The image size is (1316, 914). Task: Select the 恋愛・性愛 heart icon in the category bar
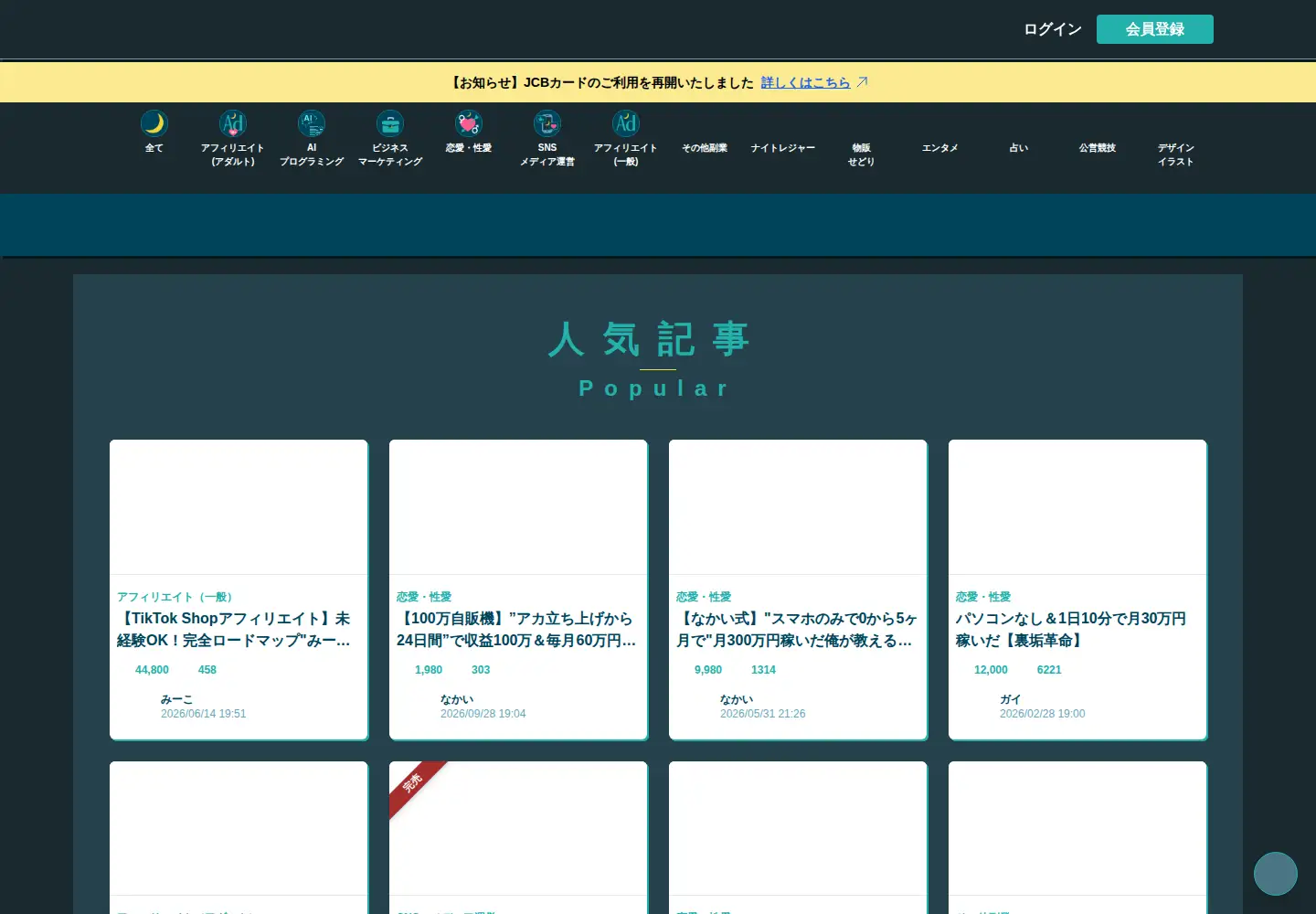coord(469,123)
